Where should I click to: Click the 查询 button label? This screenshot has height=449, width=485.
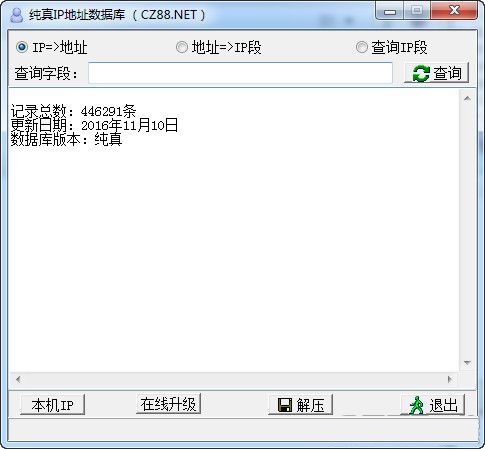coord(447,73)
